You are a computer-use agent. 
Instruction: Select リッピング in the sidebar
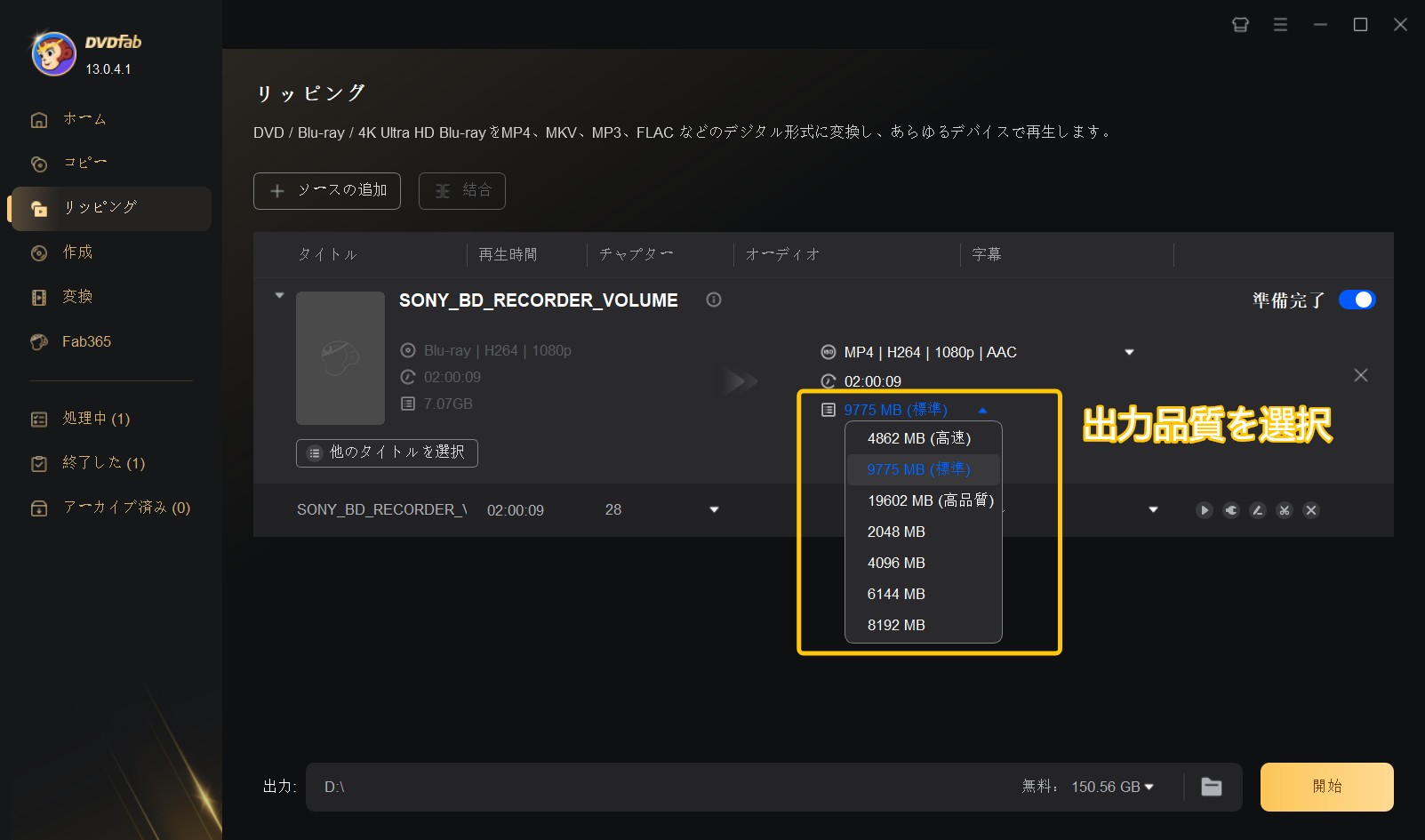[110, 208]
